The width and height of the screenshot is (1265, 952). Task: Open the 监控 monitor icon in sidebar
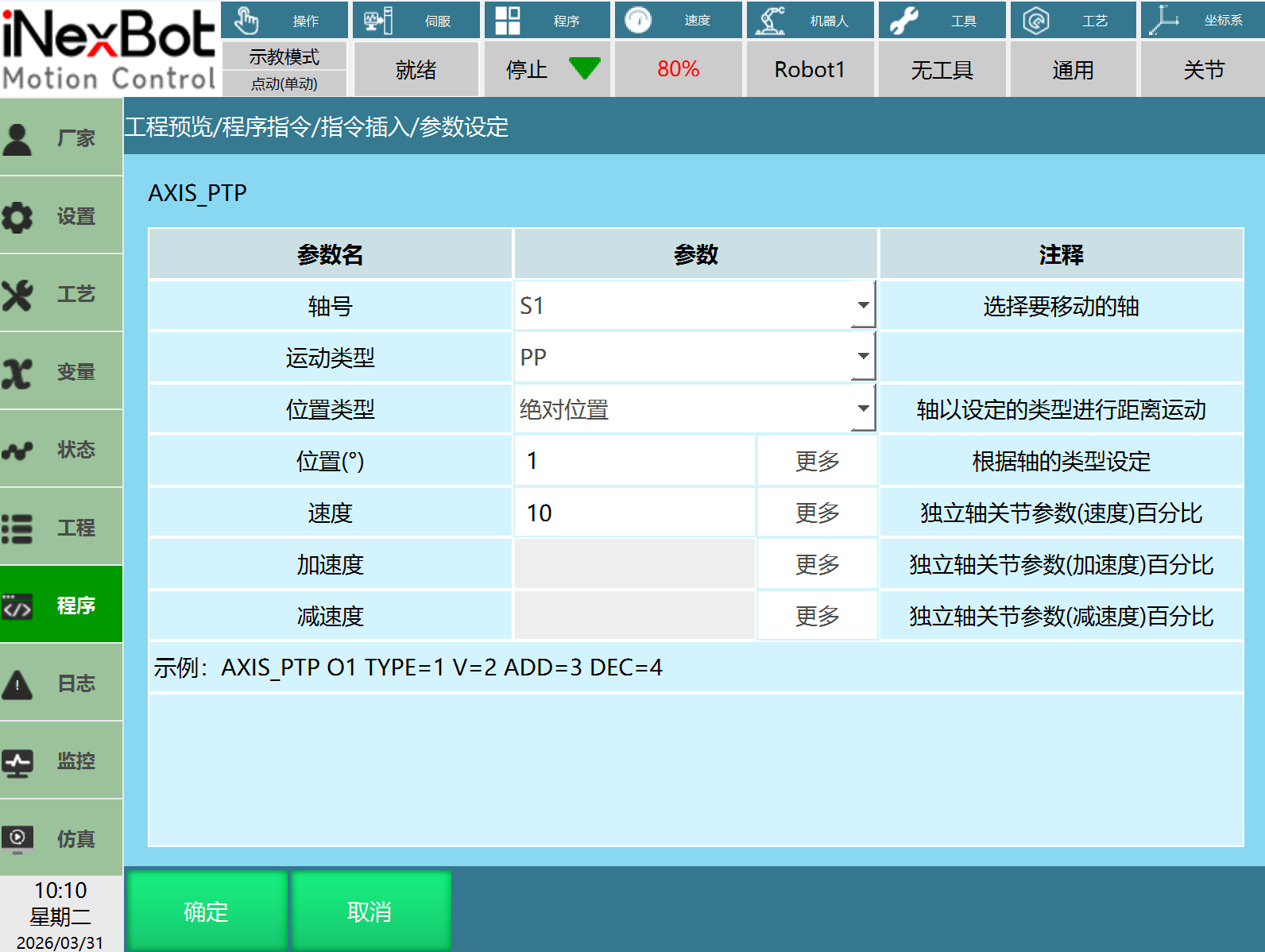[x=17, y=761]
